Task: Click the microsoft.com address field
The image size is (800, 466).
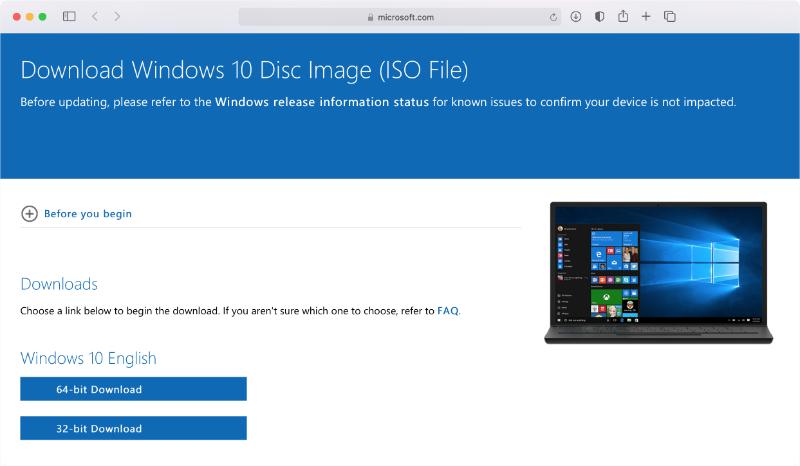Action: click(x=400, y=17)
